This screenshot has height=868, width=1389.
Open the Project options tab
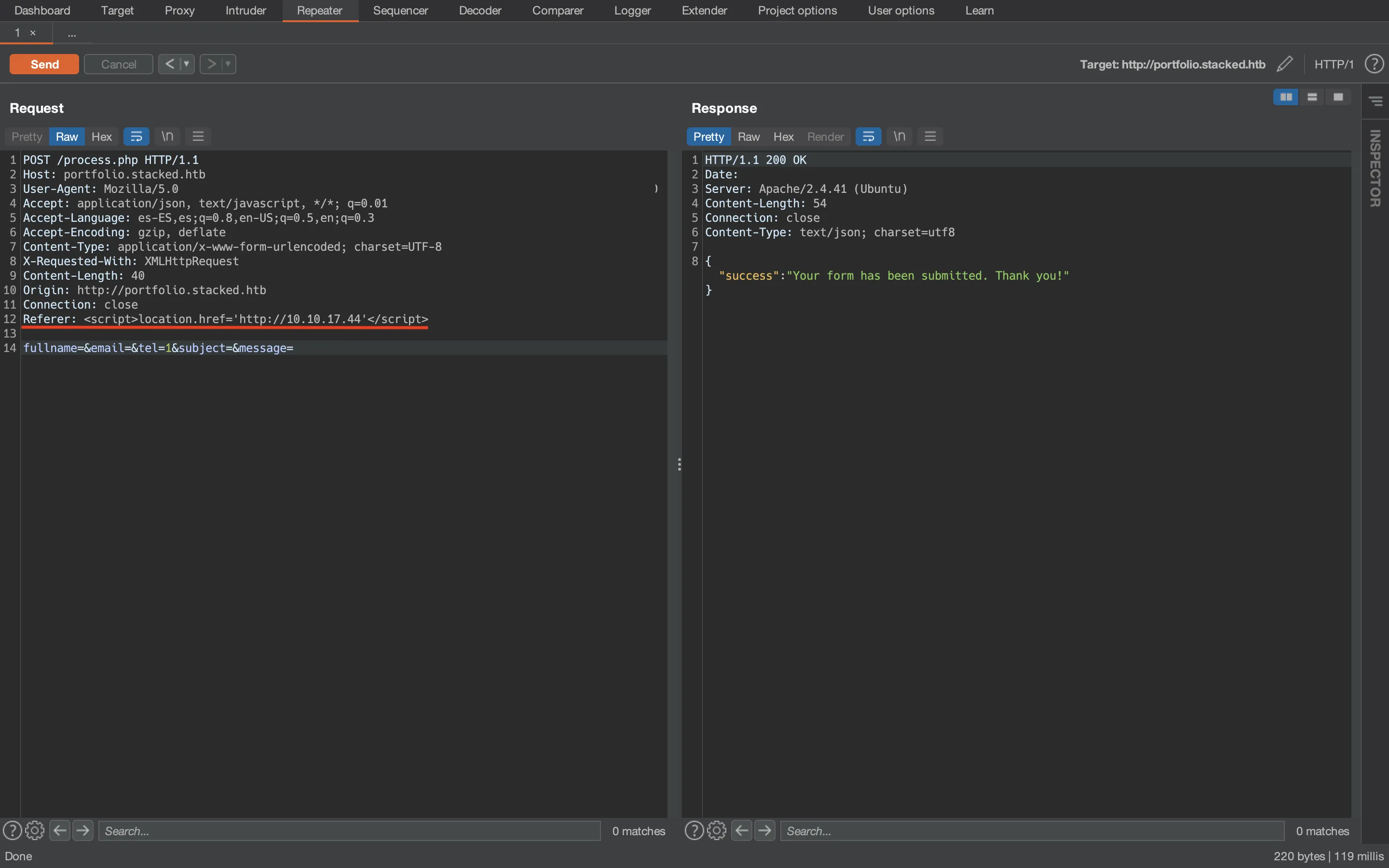click(797, 10)
